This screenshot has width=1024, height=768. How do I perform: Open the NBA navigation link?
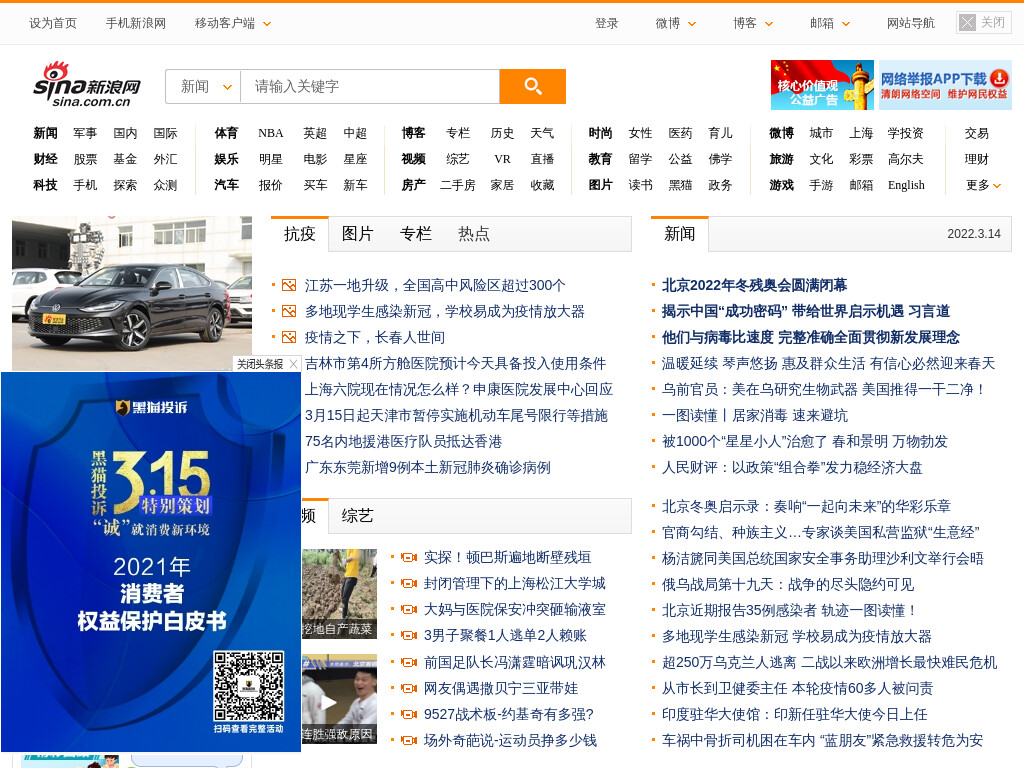pyautogui.click(x=270, y=133)
